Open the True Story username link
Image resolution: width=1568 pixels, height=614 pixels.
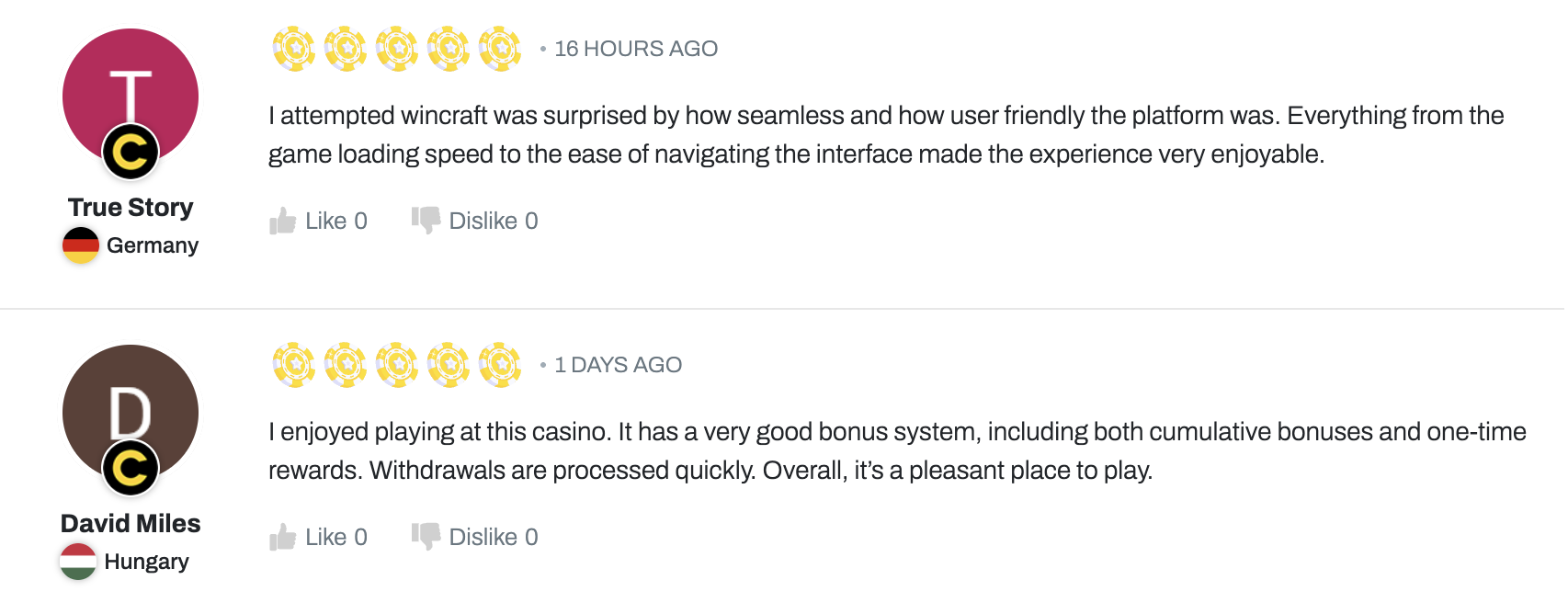(131, 208)
